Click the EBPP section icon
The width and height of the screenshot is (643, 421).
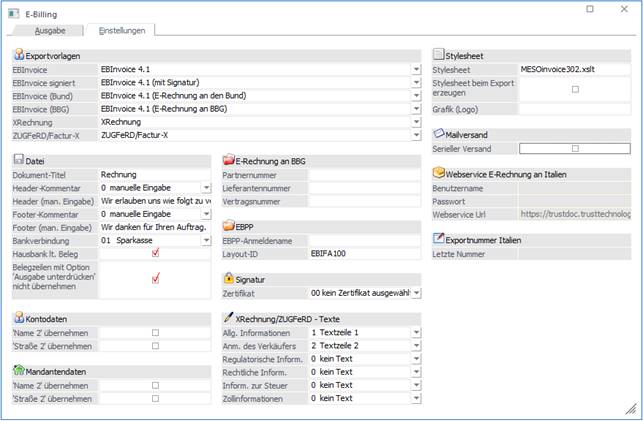[x=228, y=228]
